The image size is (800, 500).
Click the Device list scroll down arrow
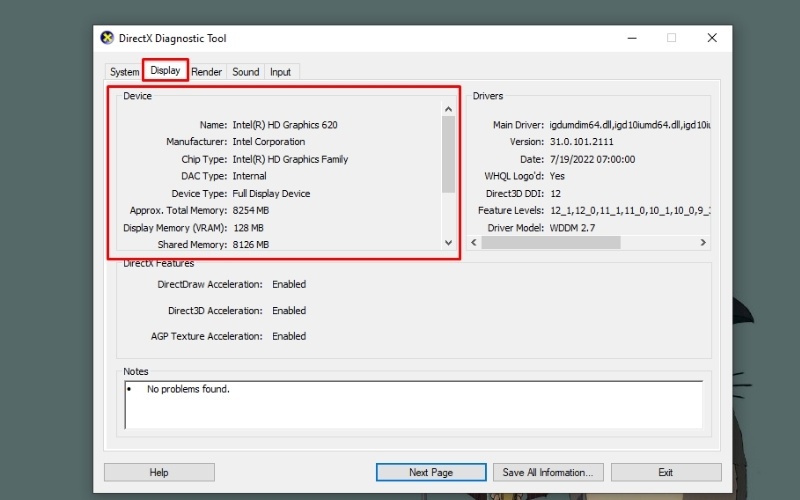pyautogui.click(x=448, y=242)
